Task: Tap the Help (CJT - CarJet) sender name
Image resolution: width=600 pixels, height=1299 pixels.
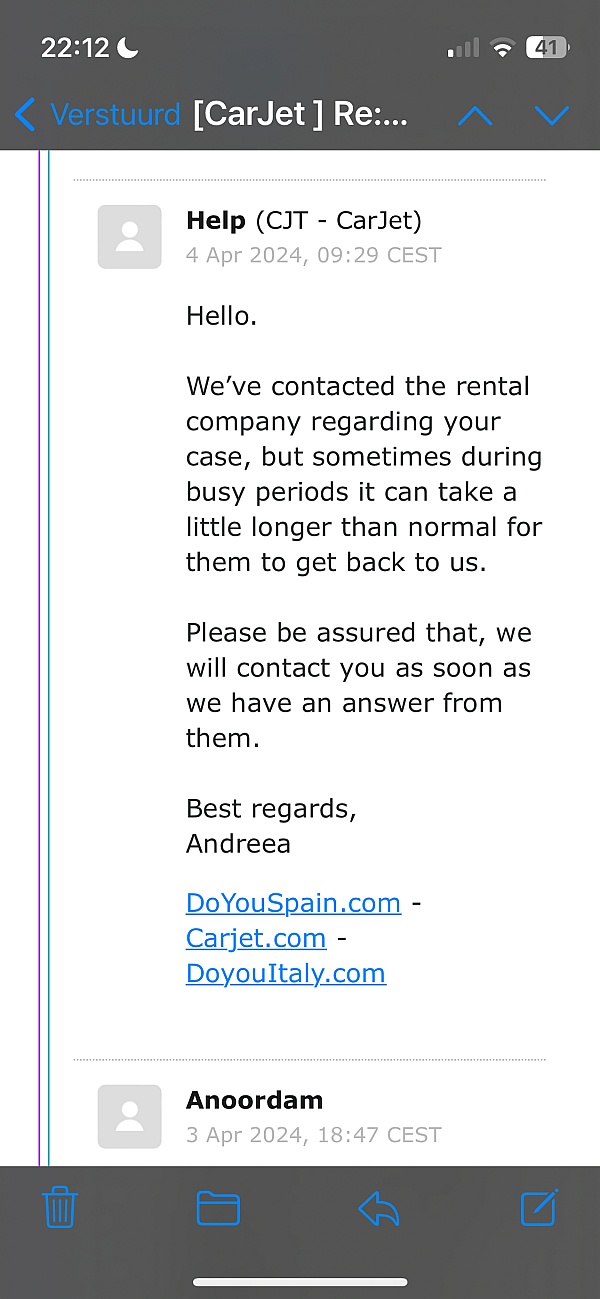Action: 304,220
